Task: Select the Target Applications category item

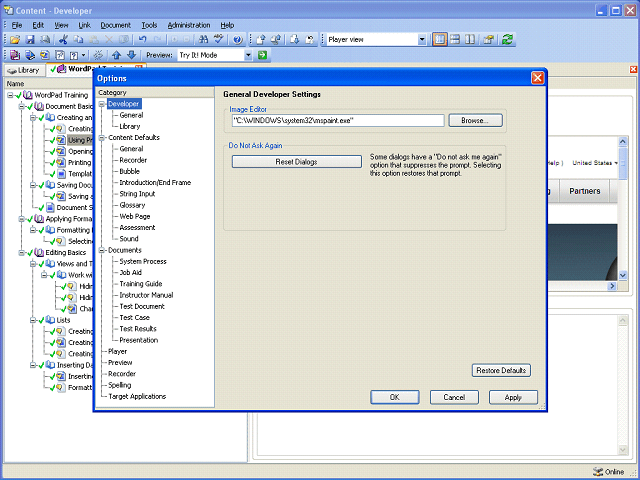Action: [137, 396]
